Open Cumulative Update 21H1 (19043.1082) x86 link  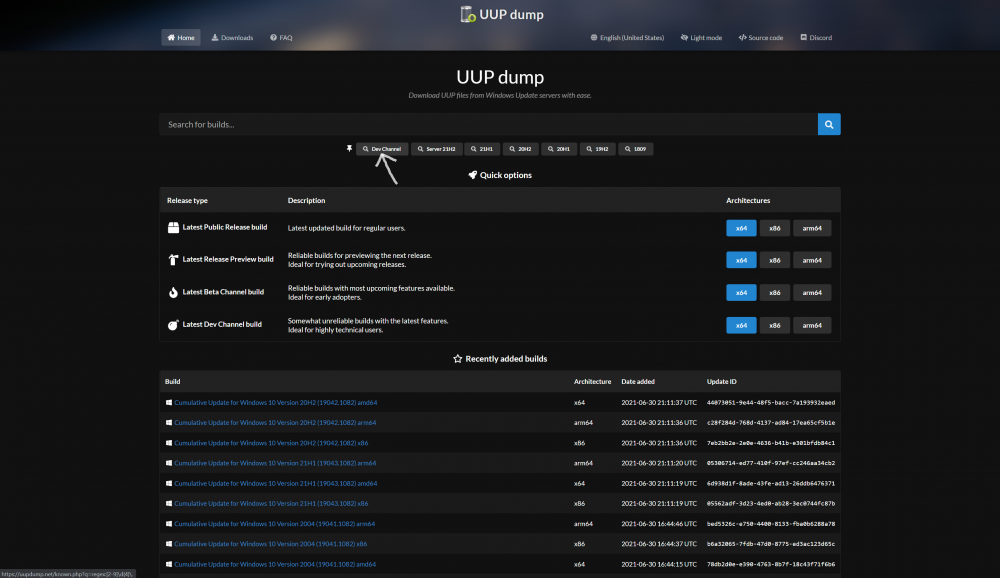pos(271,503)
